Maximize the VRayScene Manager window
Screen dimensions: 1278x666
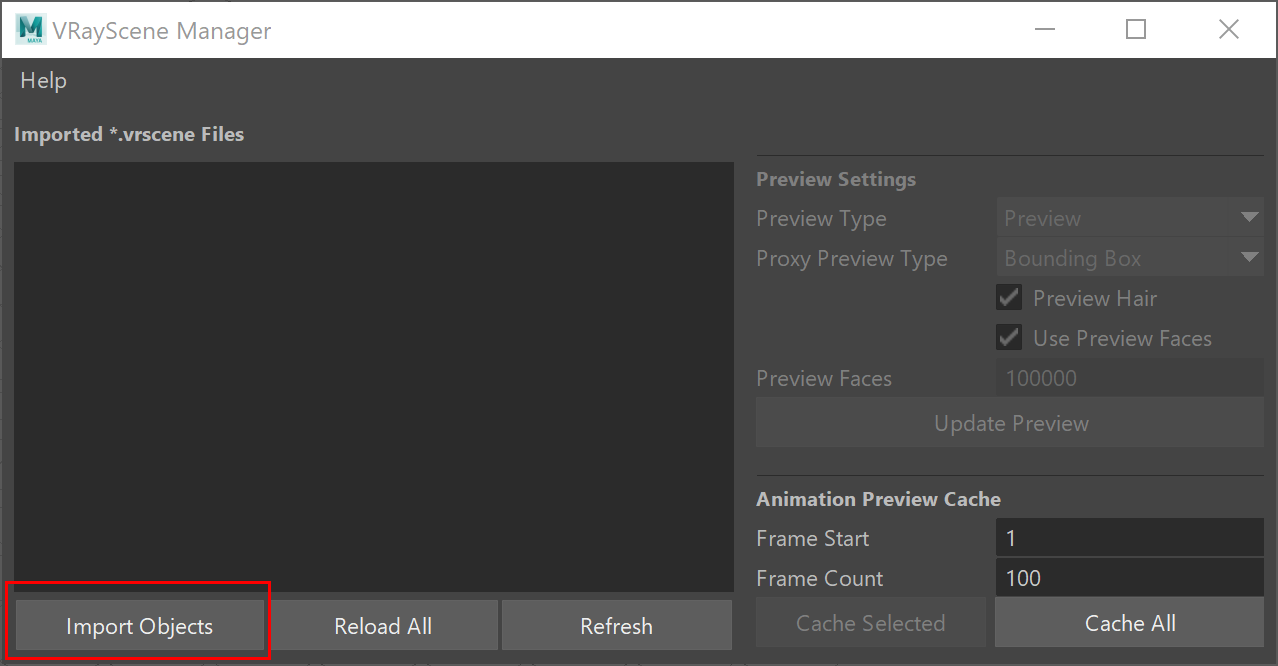click(1135, 30)
